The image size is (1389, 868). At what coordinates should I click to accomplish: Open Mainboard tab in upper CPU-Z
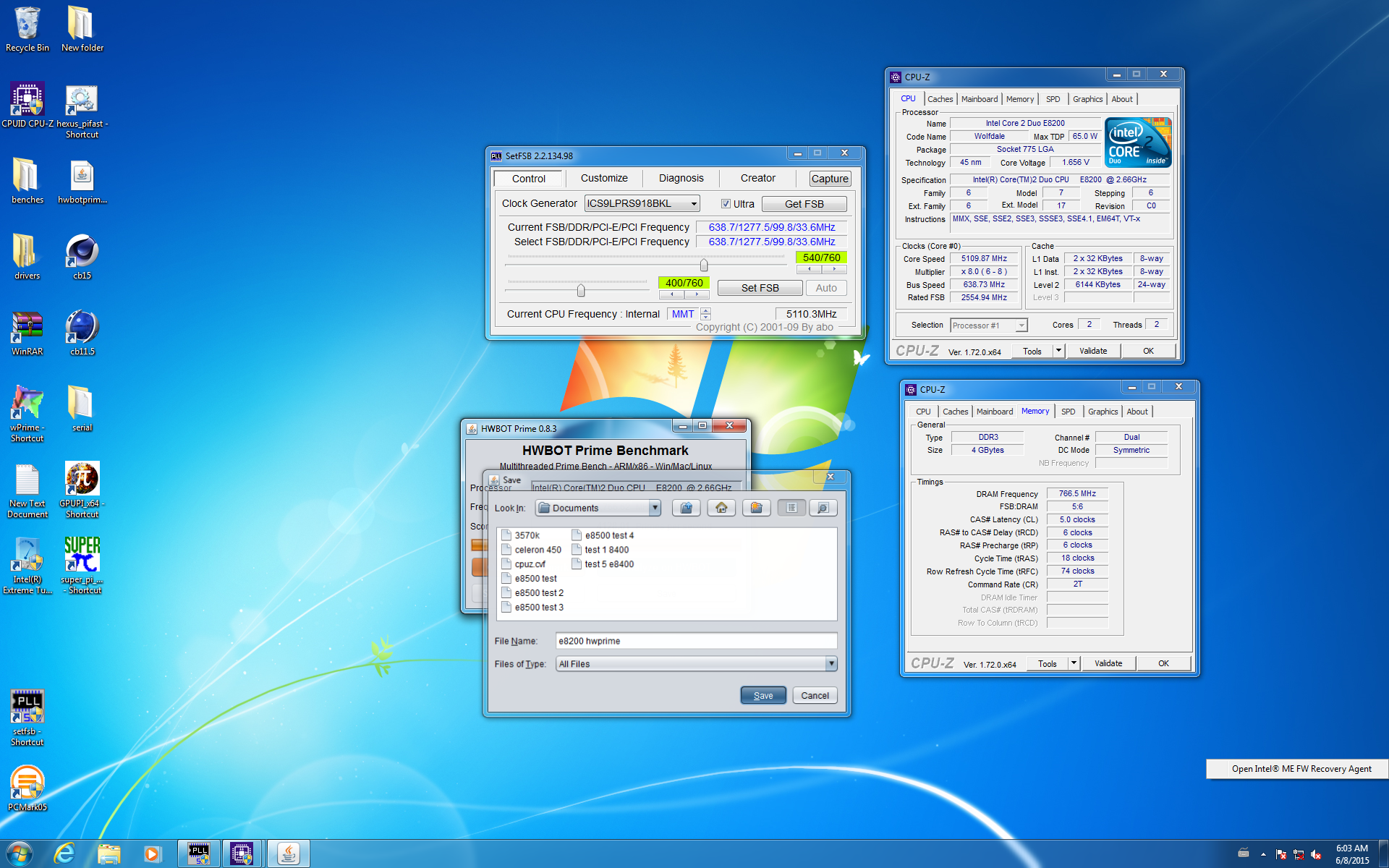pos(980,99)
